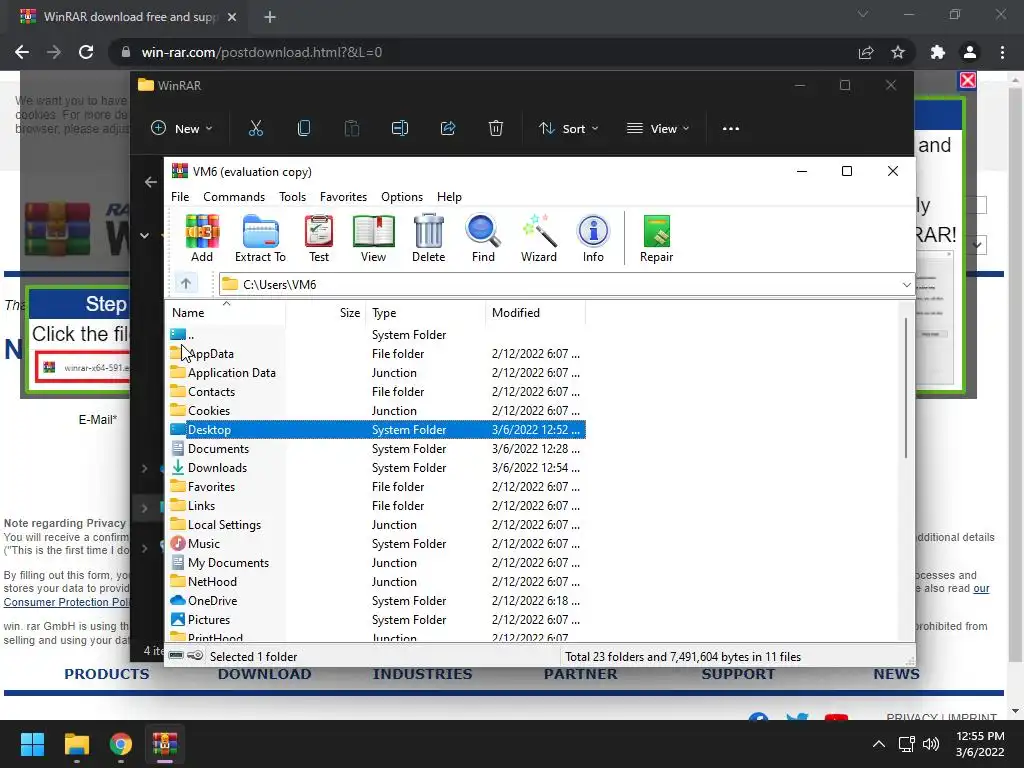Screen dimensions: 1024x768
Task: Close the red X popup button
Action: 968,80
